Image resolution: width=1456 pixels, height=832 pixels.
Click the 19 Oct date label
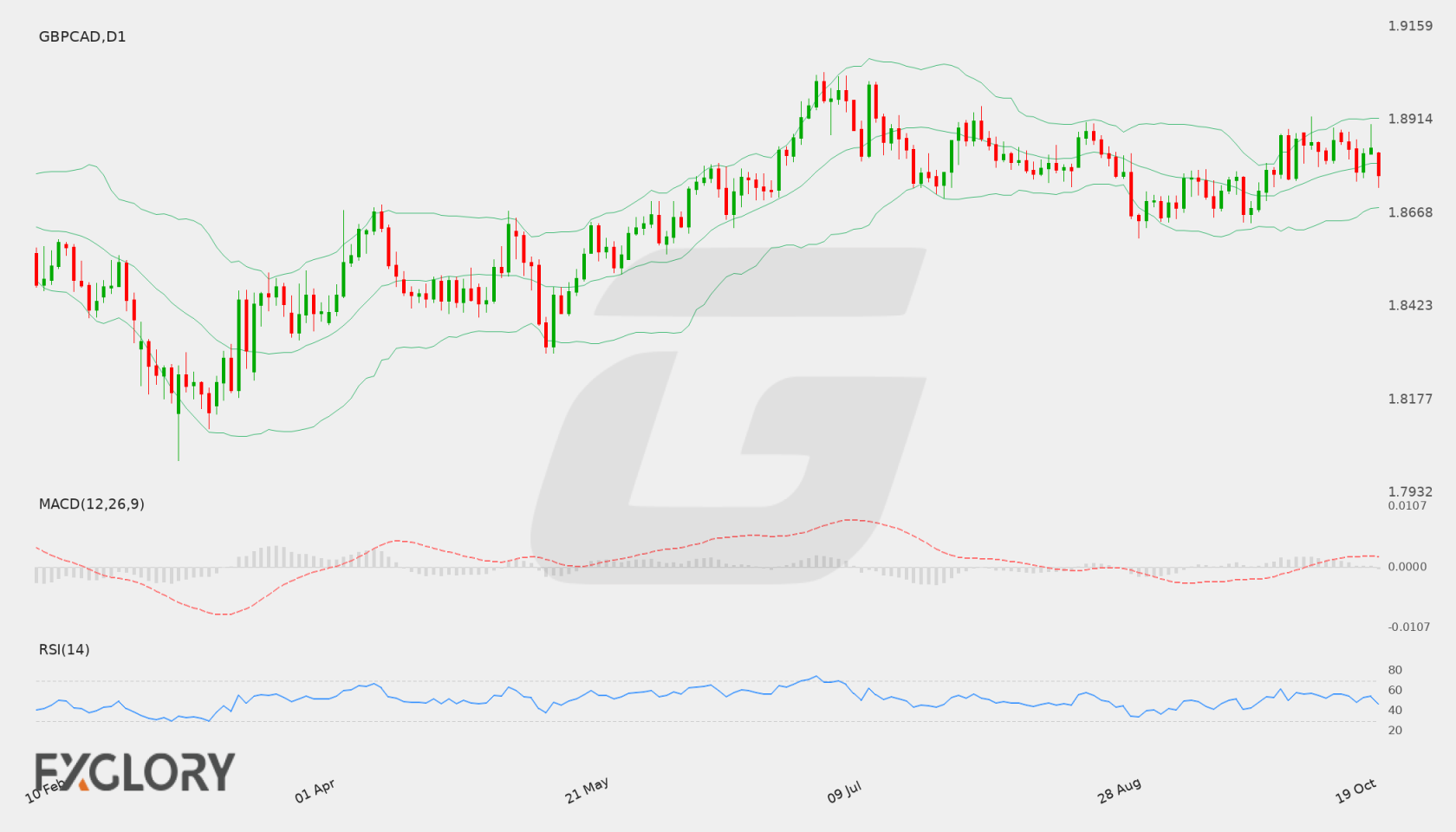pyautogui.click(x=1356, y=790)
